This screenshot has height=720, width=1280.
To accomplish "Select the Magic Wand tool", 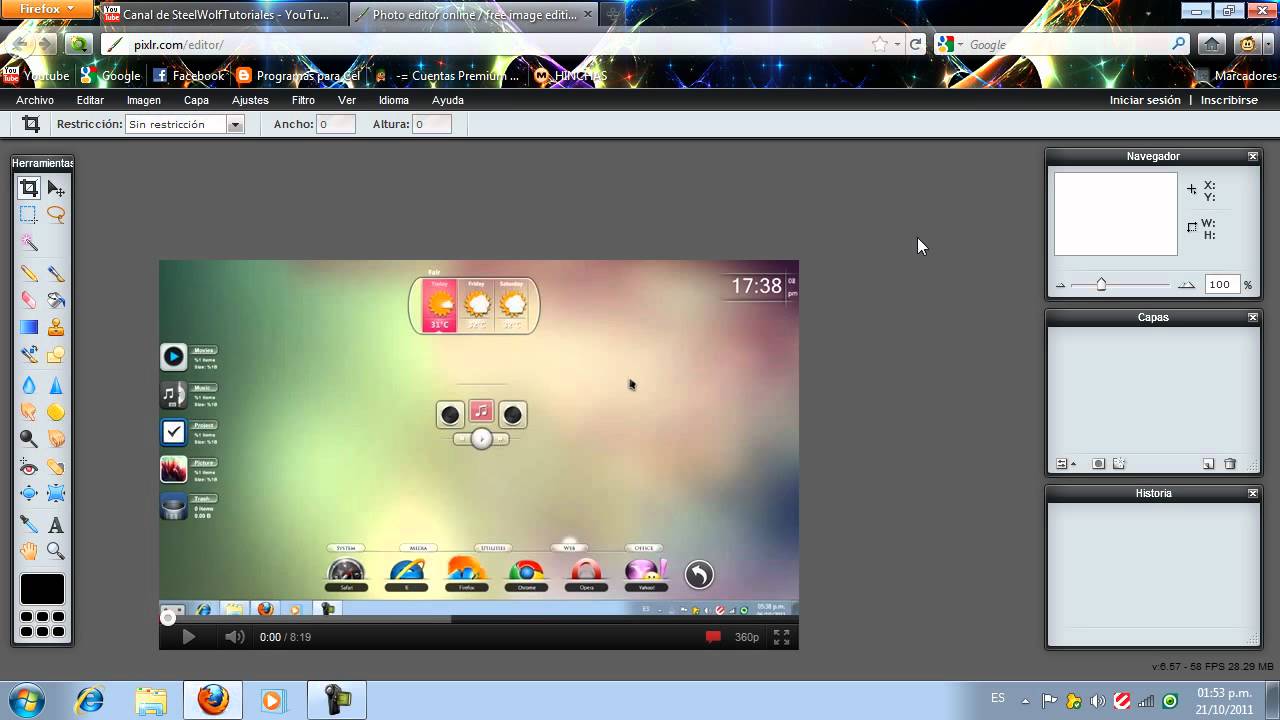I will click(29, 243).
